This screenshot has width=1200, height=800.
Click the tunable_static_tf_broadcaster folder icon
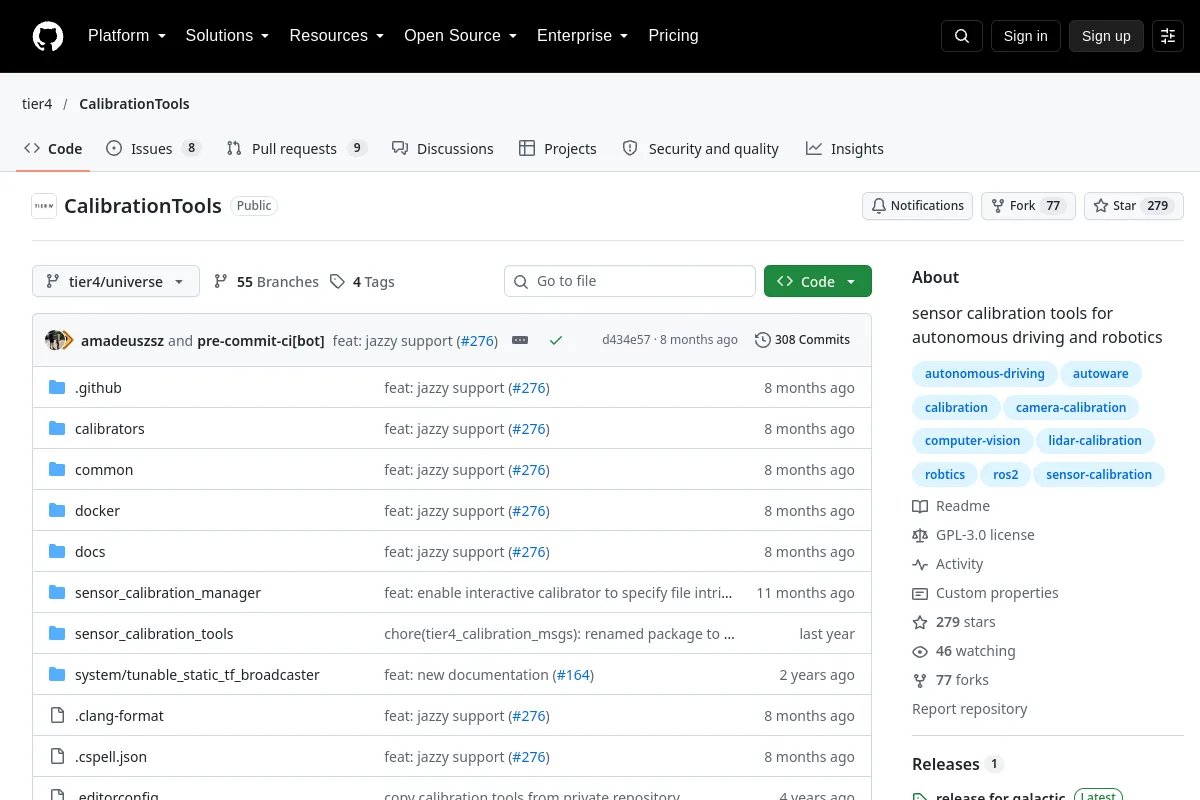coord(57,675)
